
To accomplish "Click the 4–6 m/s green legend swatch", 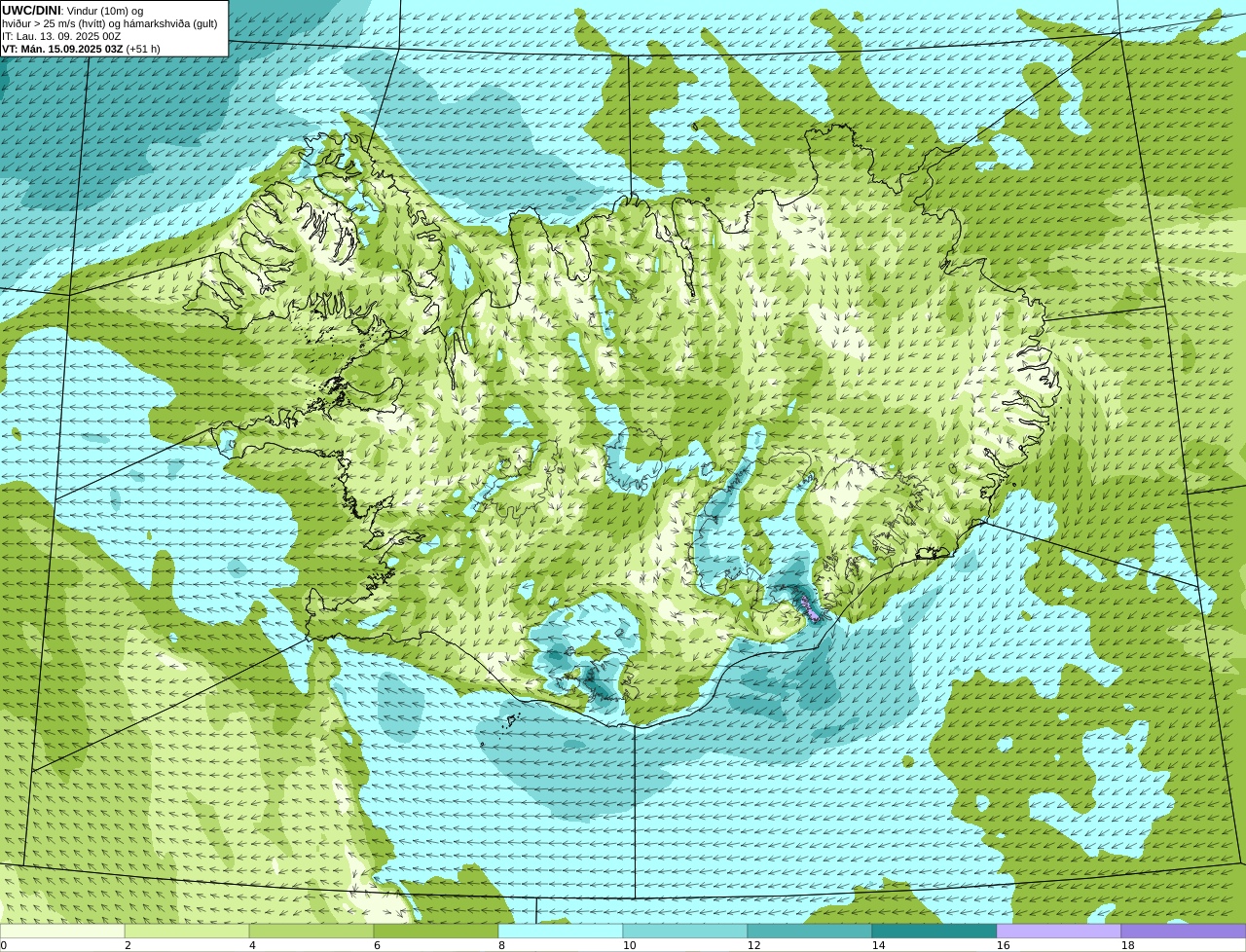I will click(311, 931).
